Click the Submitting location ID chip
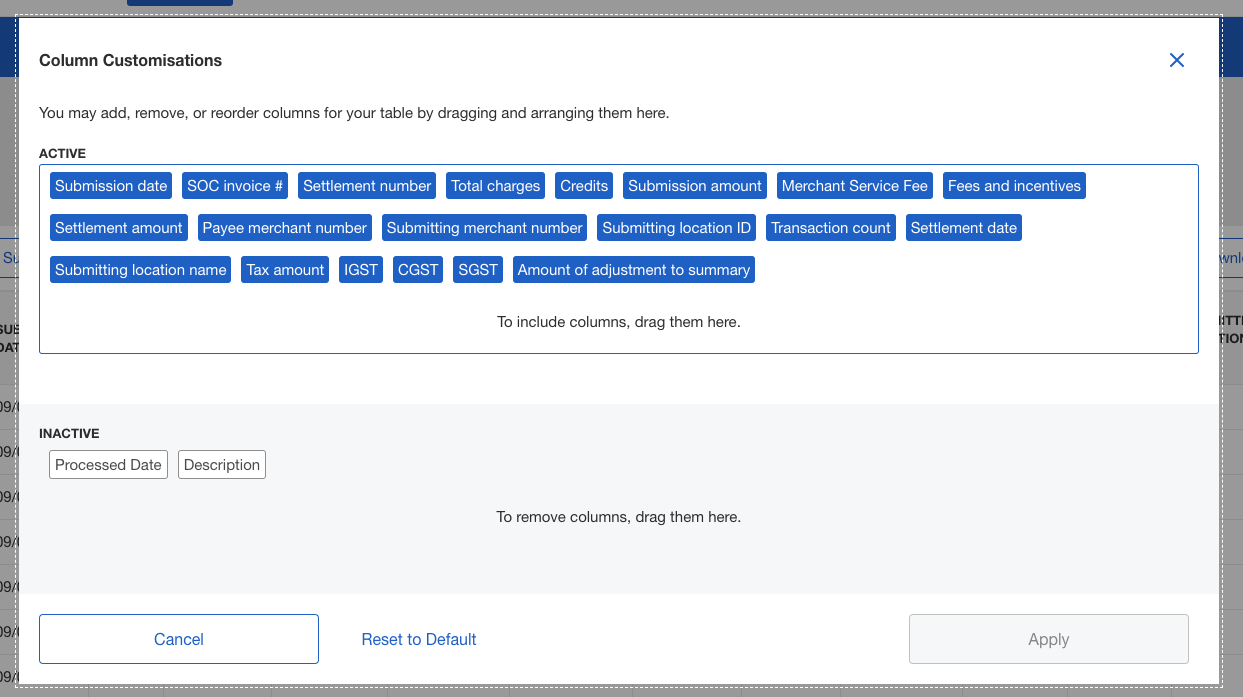 click(676, 227)
